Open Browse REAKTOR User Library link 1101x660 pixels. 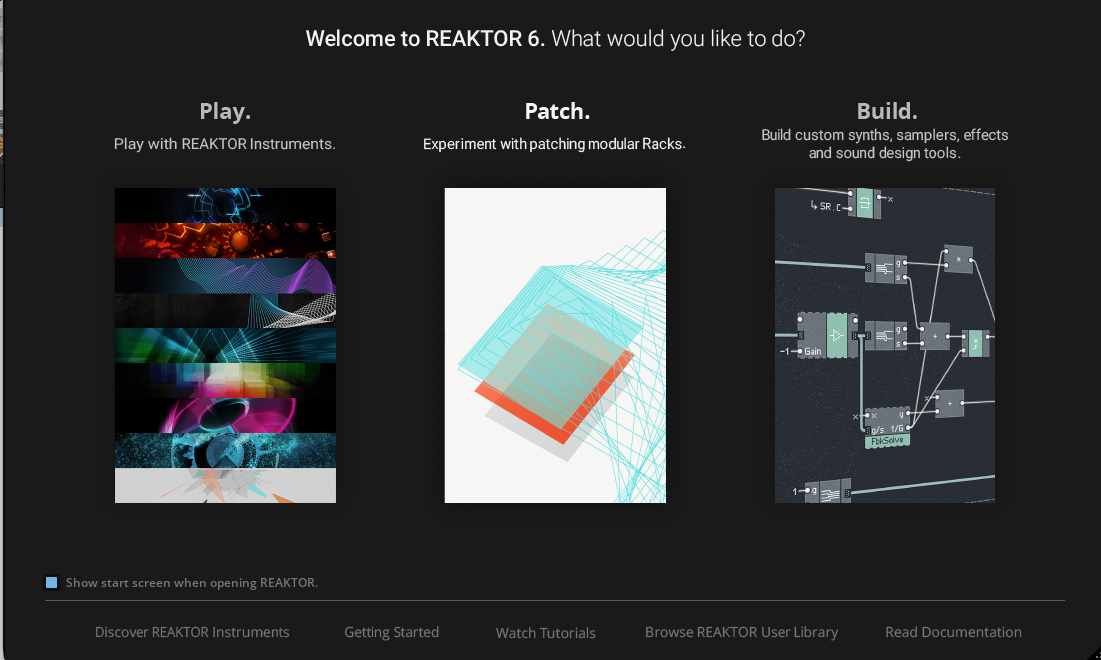(x=741, y=632)
